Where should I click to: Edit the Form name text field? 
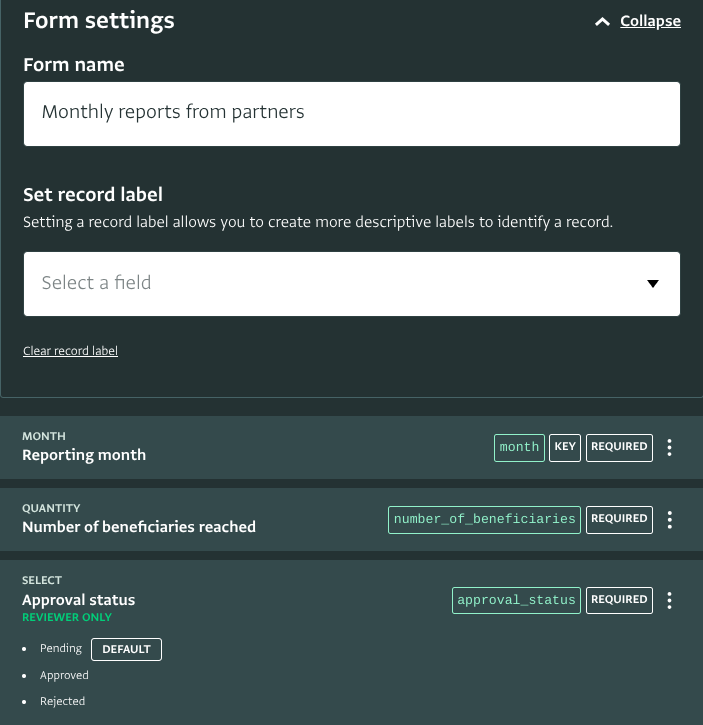[x=352, y=114]
